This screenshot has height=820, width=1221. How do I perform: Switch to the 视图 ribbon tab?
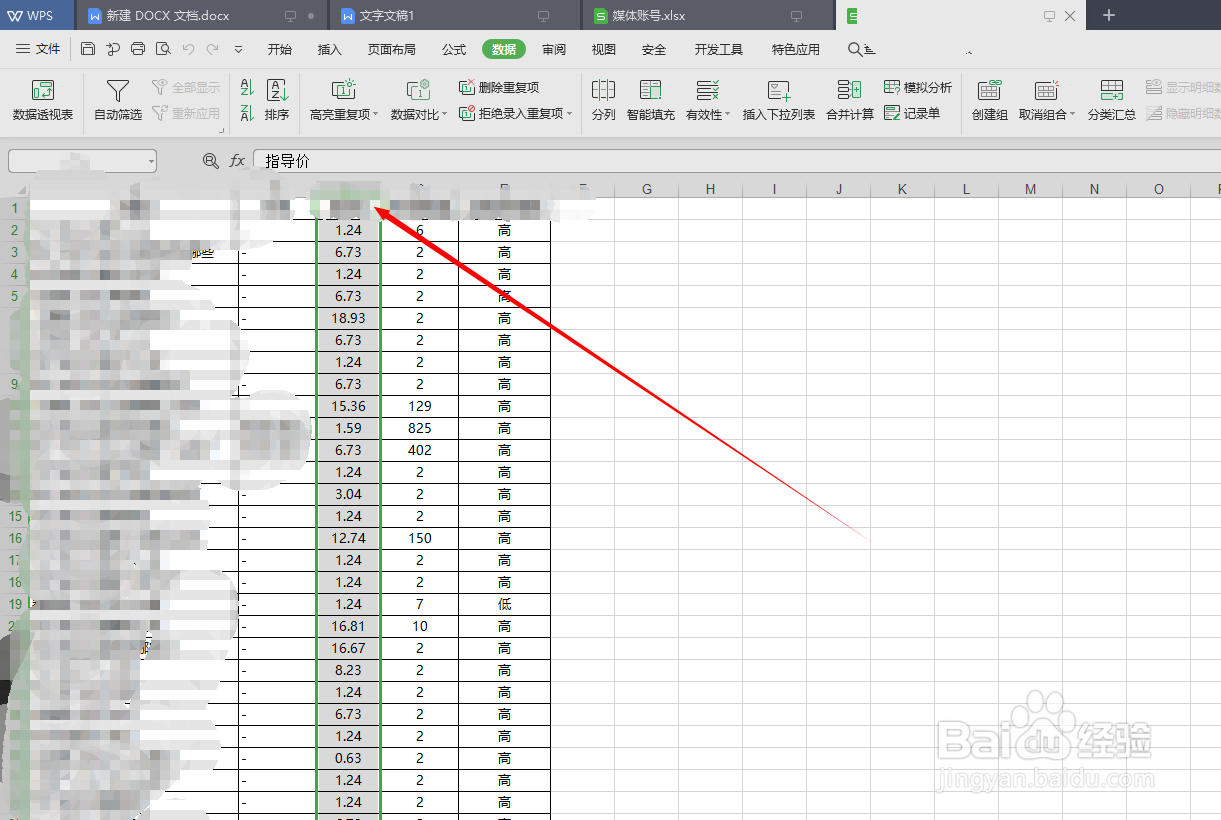[x=604, y=49]
